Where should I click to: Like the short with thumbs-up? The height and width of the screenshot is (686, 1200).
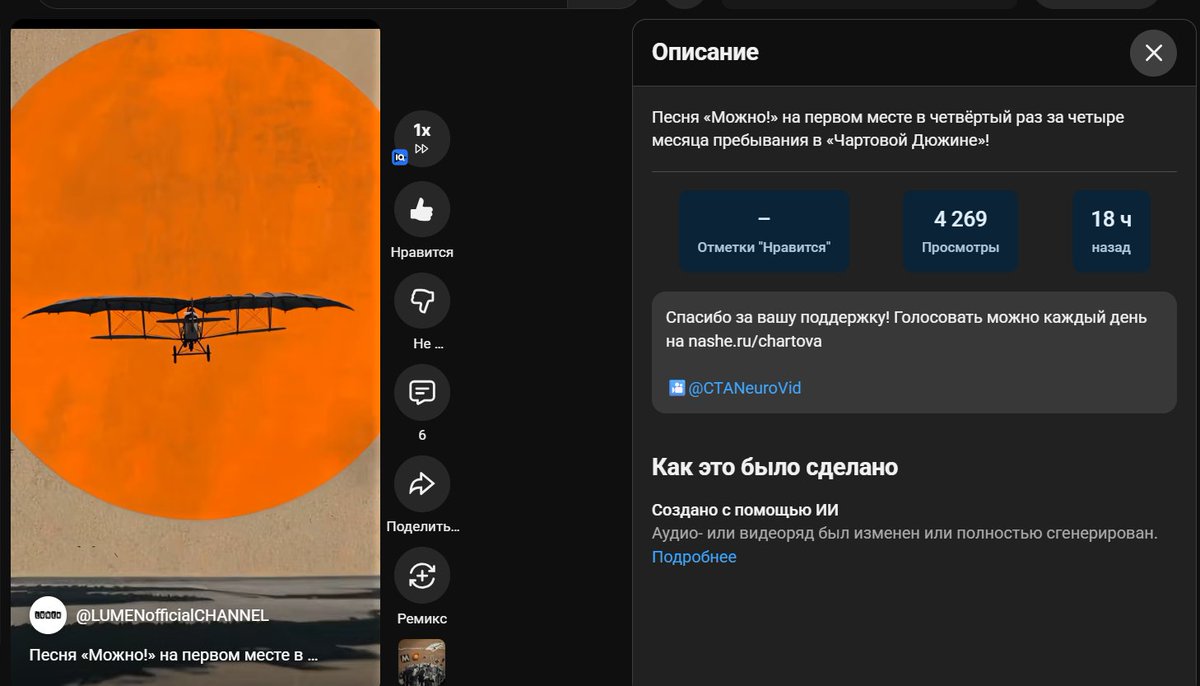coord(422,210)
